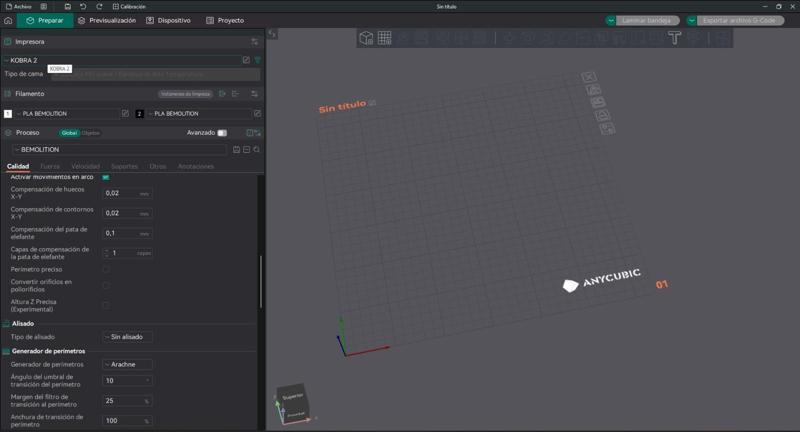Collapse the left sidebar panel
800x432 pixels.
(x=272, y=34)
